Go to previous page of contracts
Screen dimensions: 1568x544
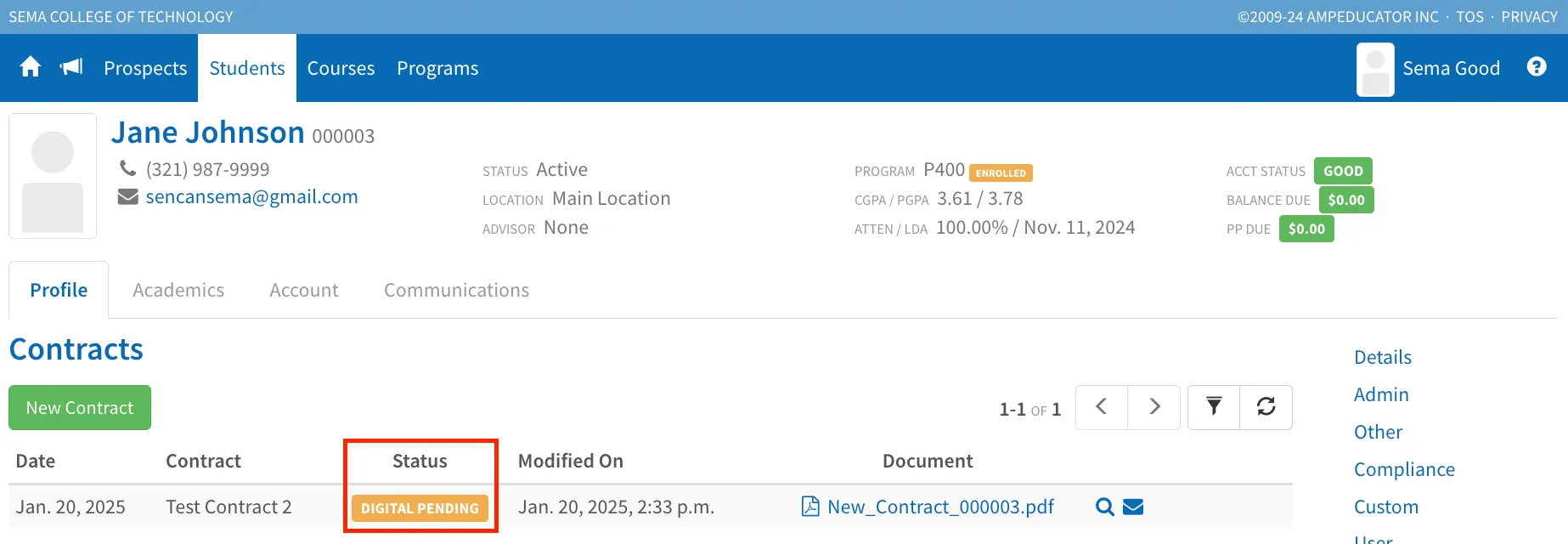tap(1102, 407)
